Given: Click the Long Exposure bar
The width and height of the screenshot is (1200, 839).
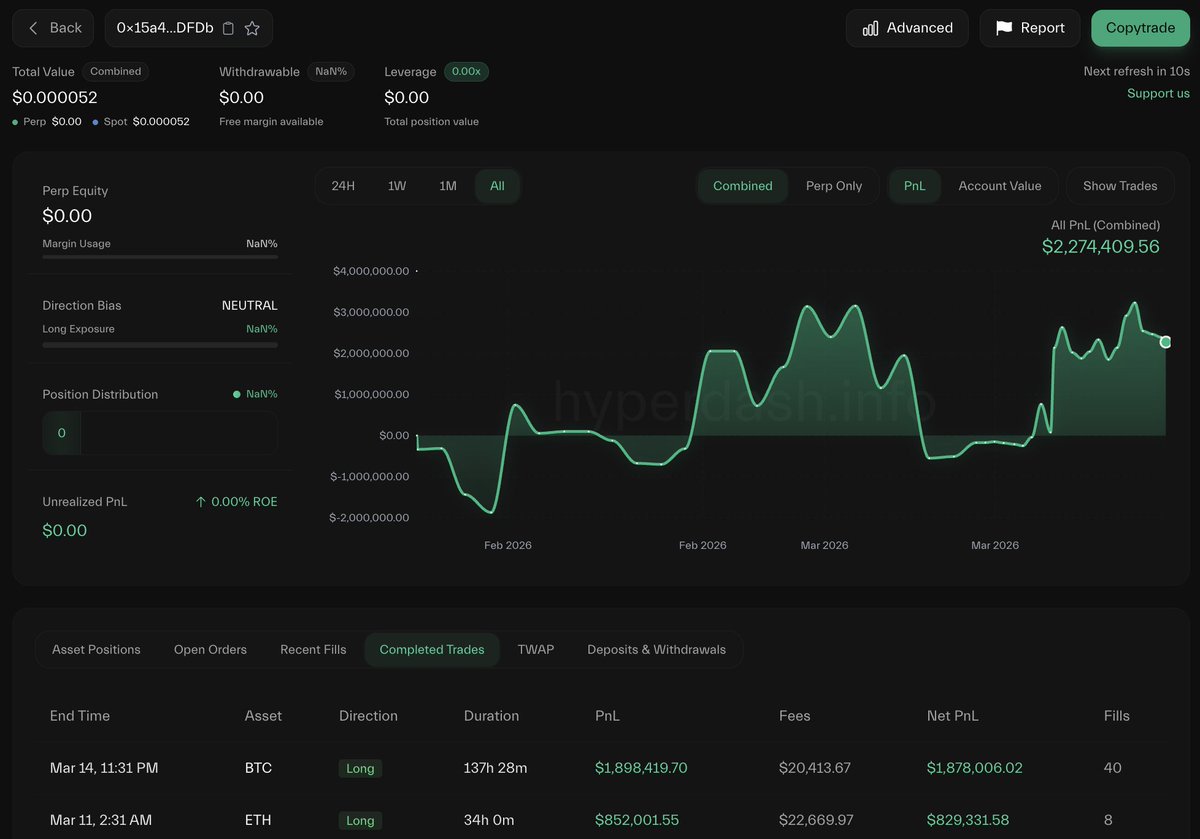Looking at the screenshot, I should 160,345.
